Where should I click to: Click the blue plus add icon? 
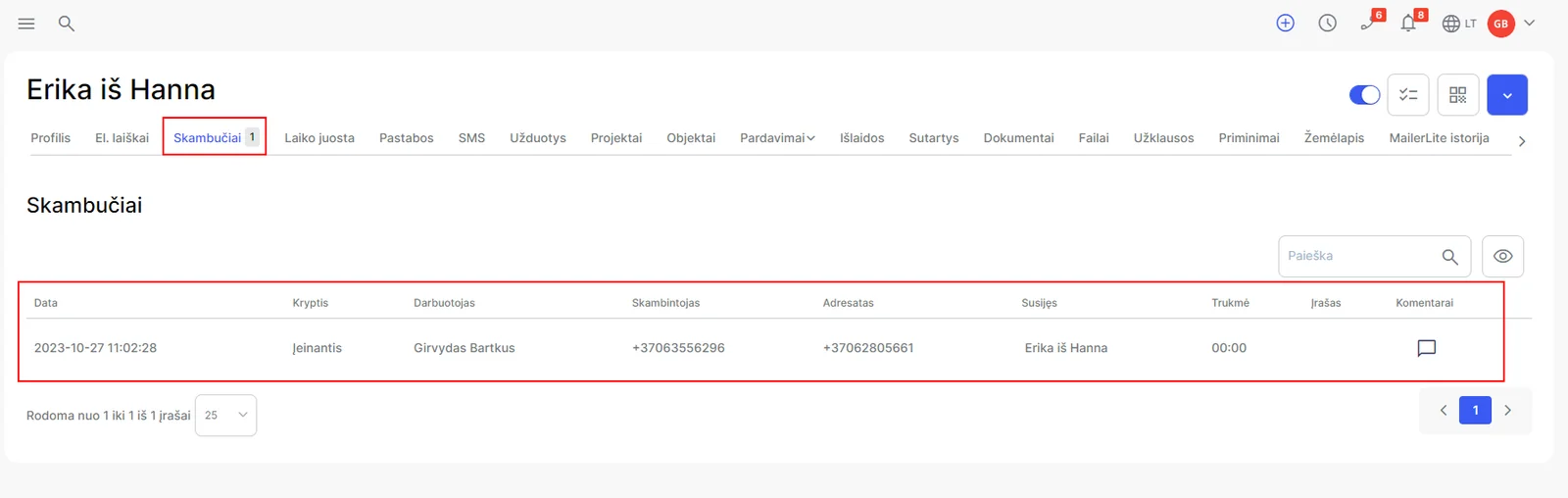pos(1286,24)
